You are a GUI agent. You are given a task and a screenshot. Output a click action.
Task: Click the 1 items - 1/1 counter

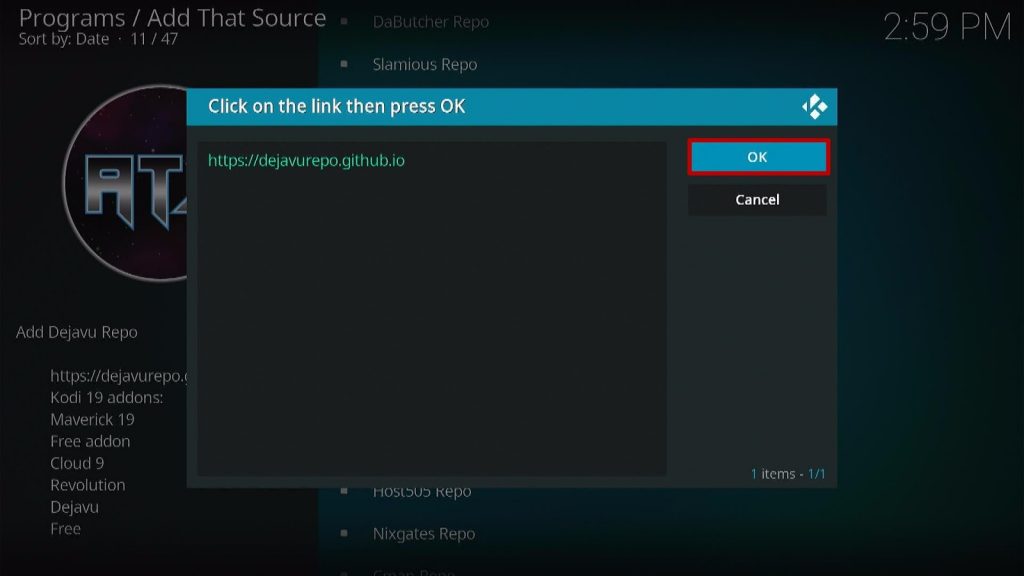tap(788, 473)
